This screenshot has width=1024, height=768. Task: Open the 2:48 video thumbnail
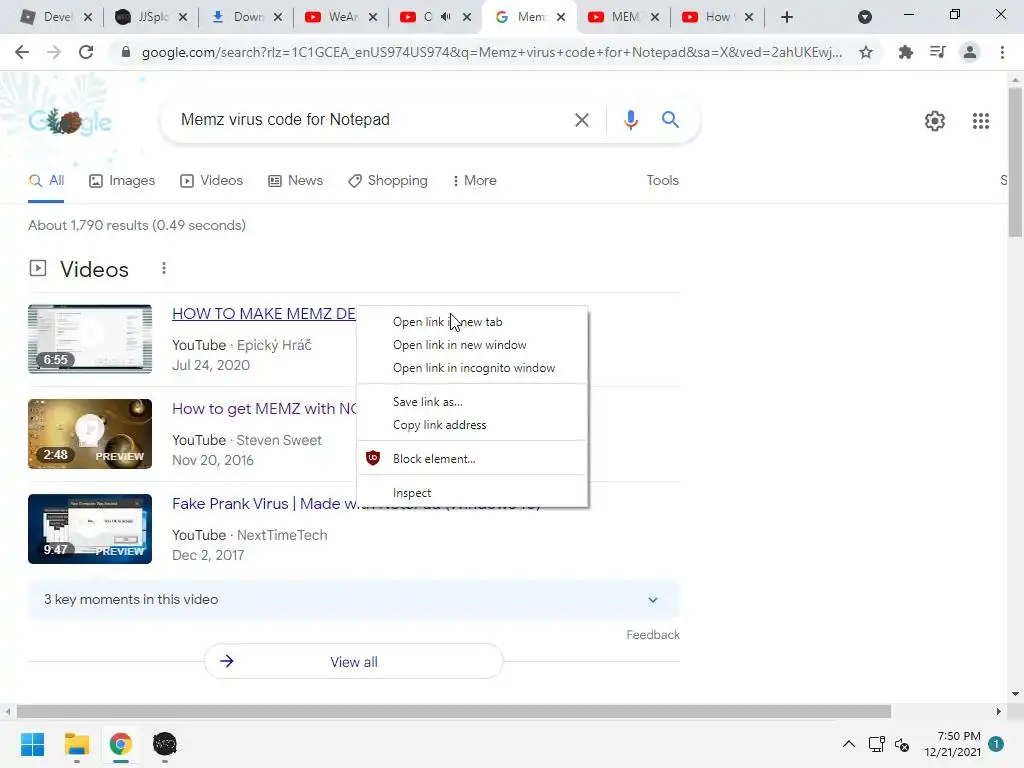point(90,434)
